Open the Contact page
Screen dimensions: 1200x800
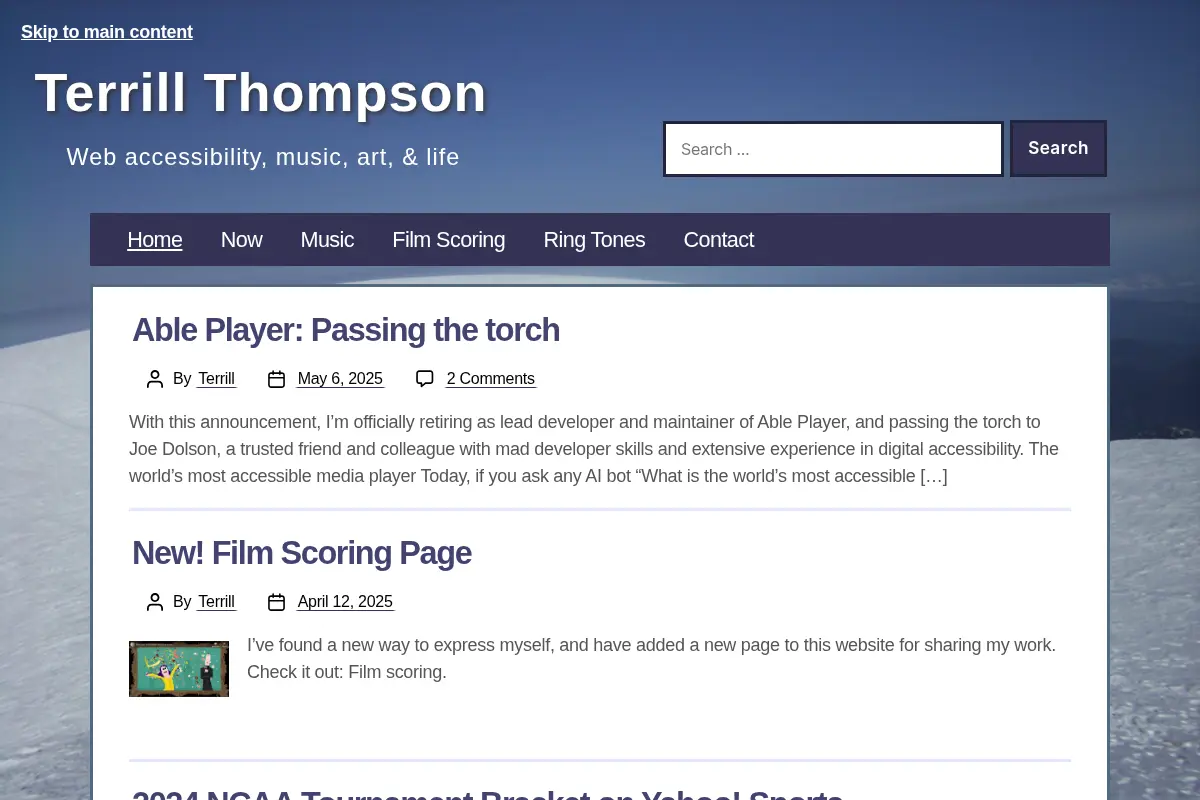[x=718, y=240]
